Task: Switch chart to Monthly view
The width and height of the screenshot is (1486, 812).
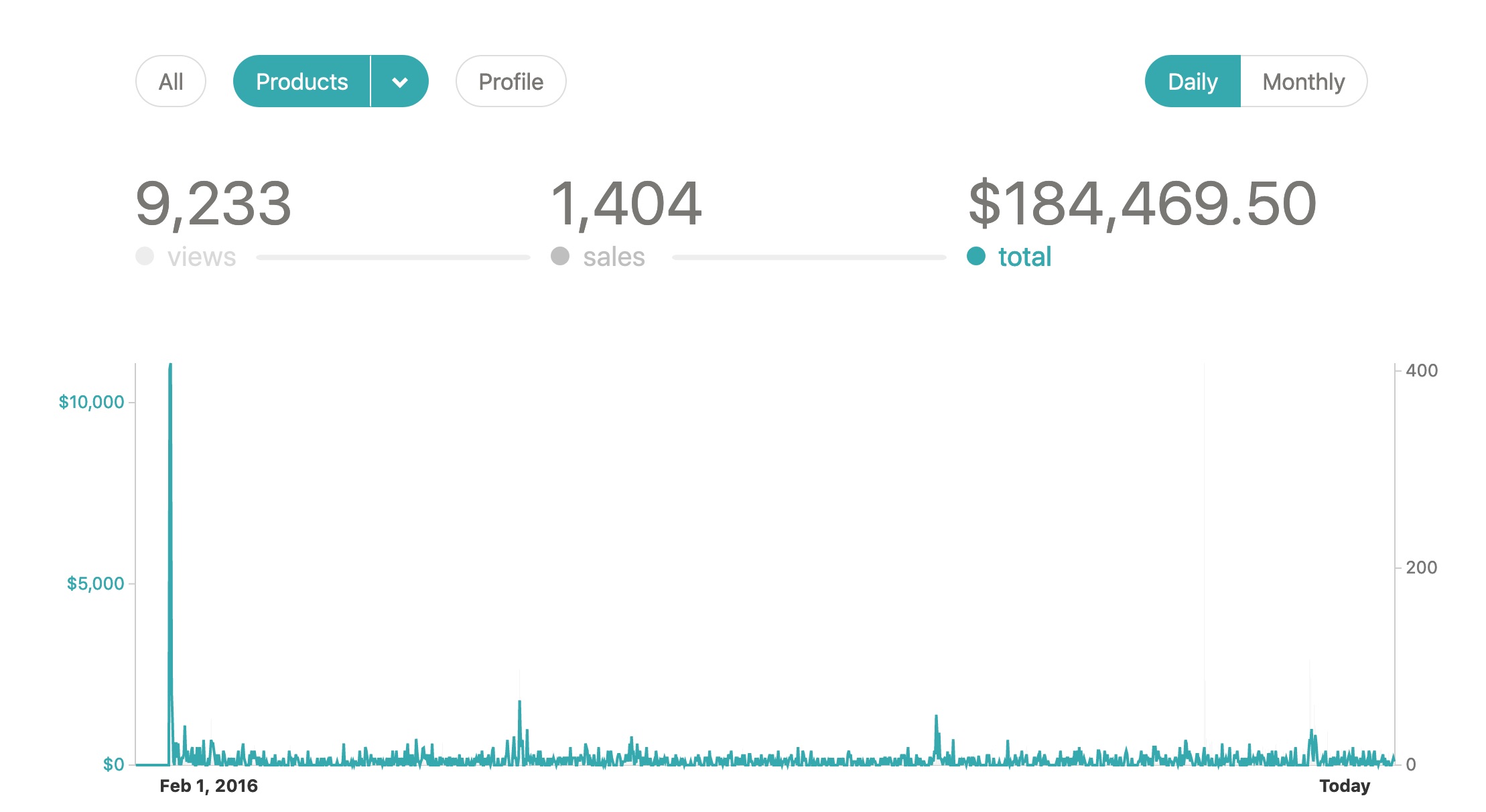Action: 1304,82
